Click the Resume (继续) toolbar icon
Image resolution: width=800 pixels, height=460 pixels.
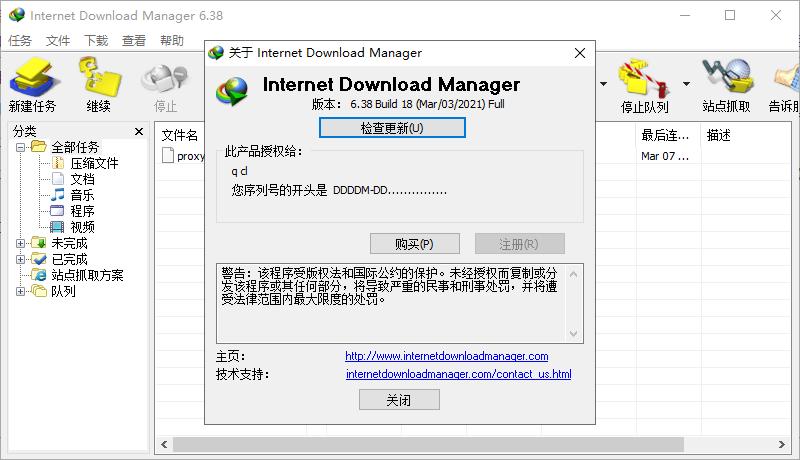[x=99, y=85]
